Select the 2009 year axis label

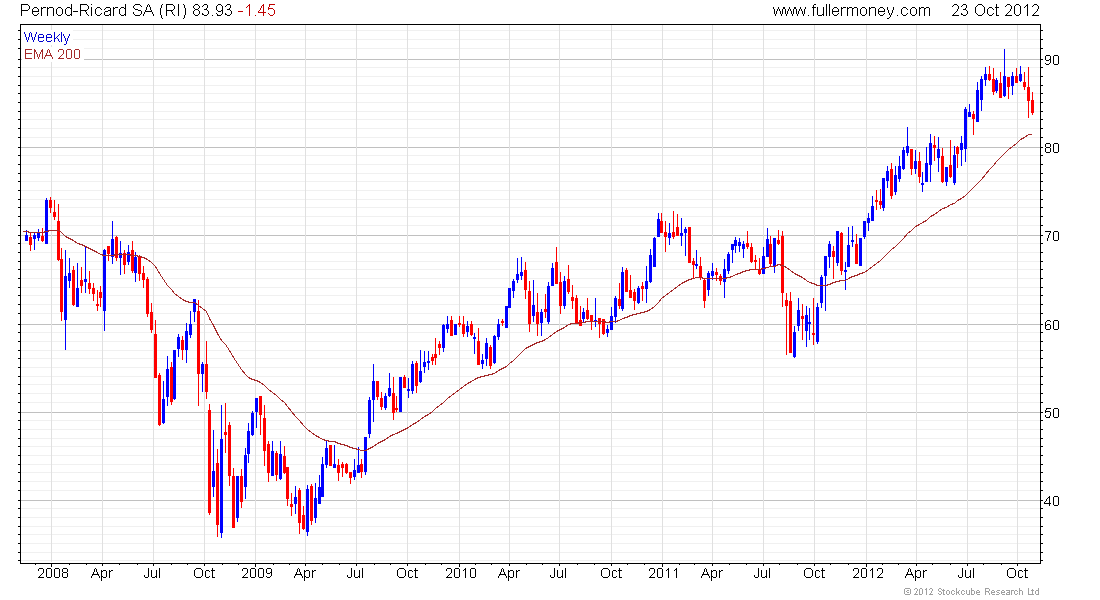pyautogui.click(x=257, y=573)
